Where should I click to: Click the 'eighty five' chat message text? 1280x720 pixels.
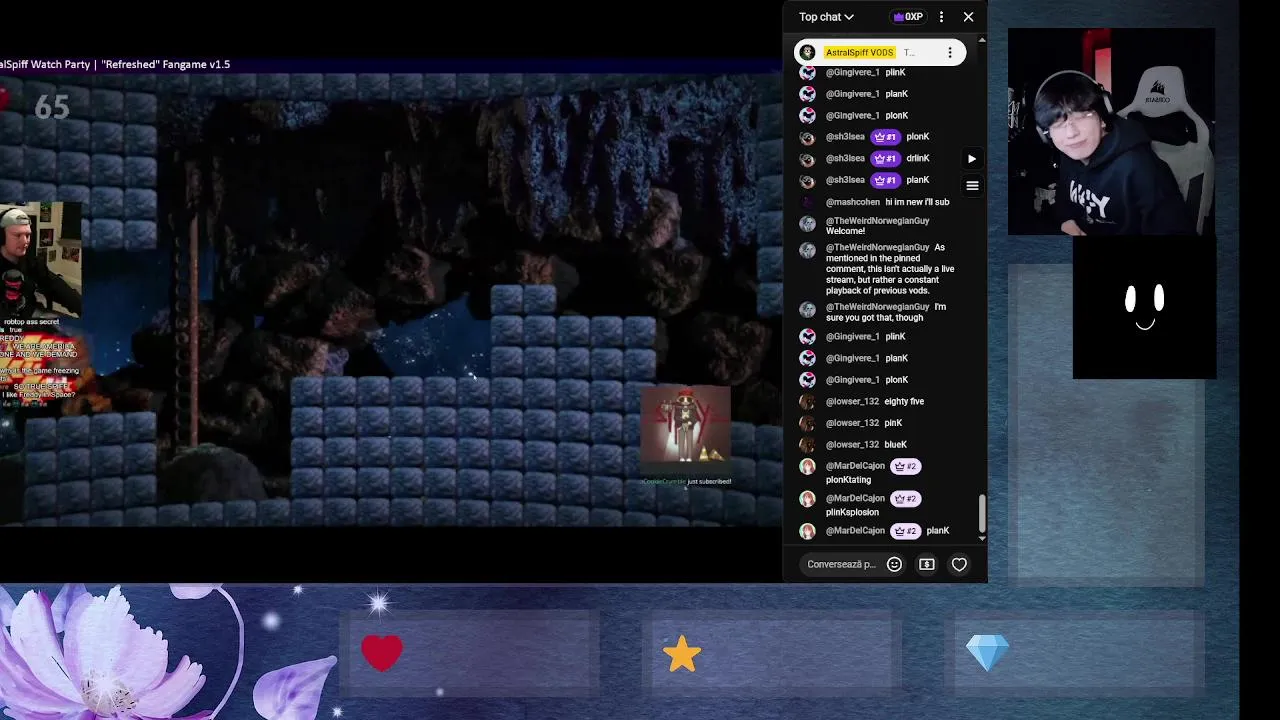tap(904, 401)
